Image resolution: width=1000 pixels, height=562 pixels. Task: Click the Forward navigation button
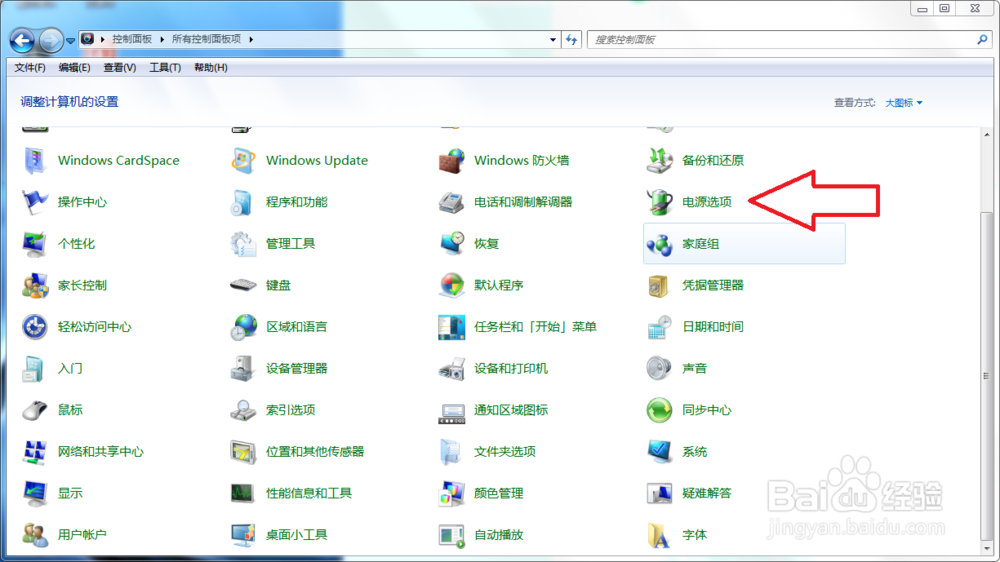click(51, 41)
